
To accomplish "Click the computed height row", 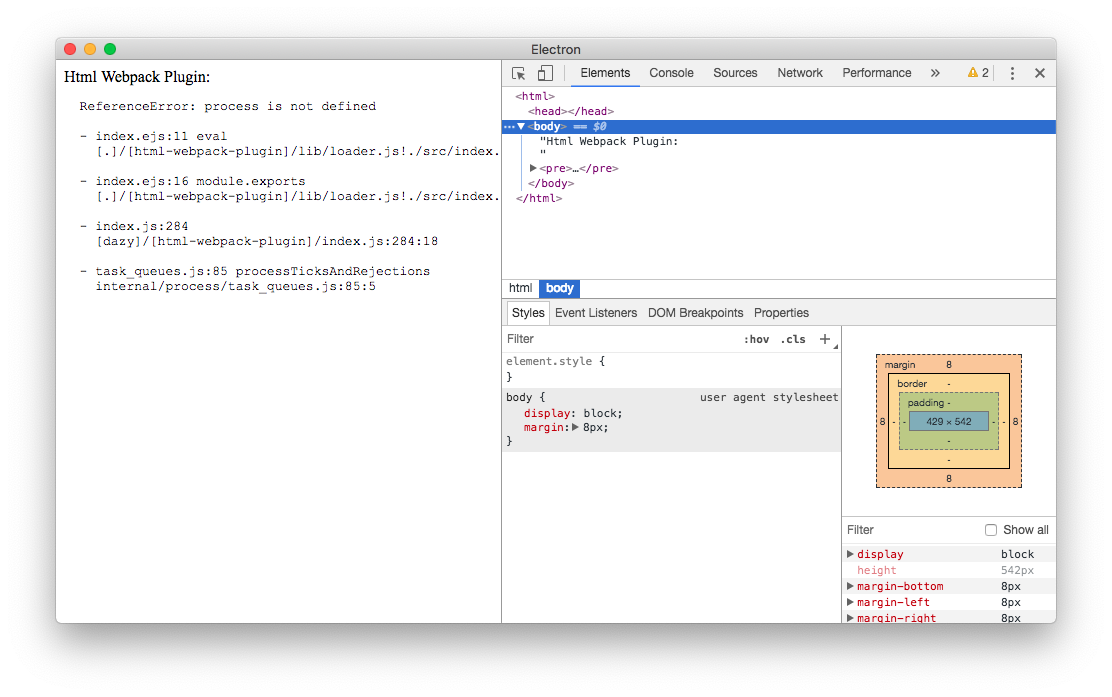I will [949, 570].
